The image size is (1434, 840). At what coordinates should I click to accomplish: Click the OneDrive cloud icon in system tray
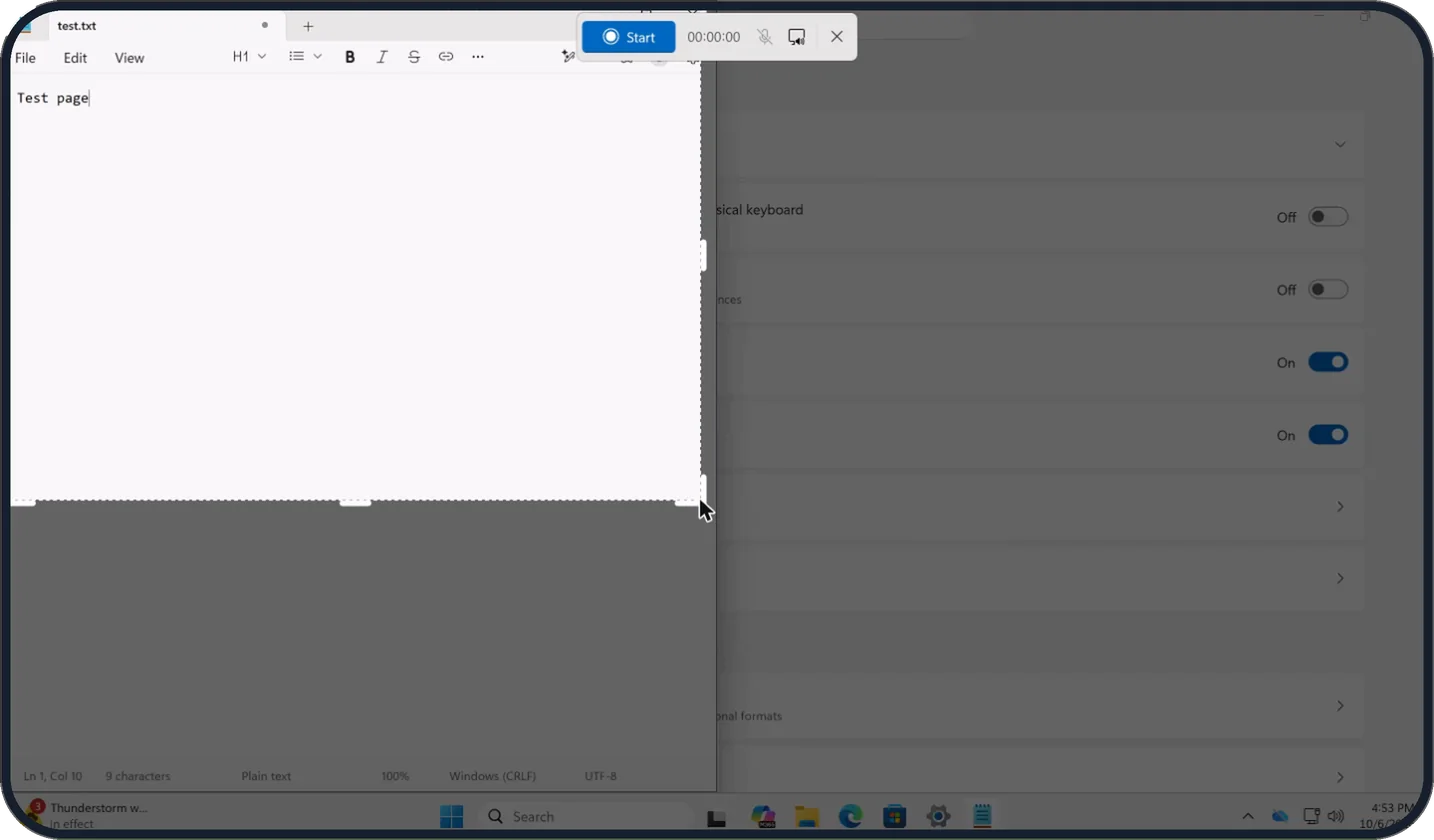pyautogui.click(x=1280, y=816)
